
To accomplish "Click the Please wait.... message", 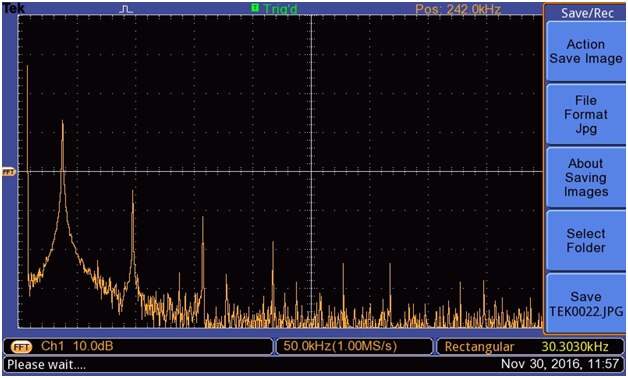I will [46, 365].
